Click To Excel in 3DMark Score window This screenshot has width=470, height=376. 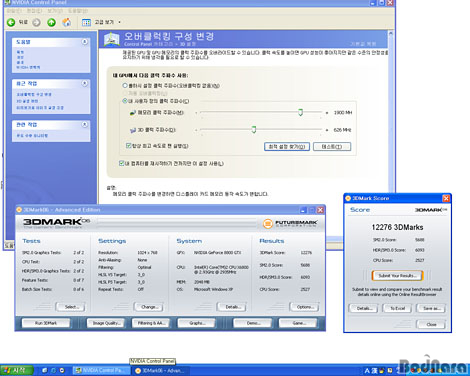397,308
